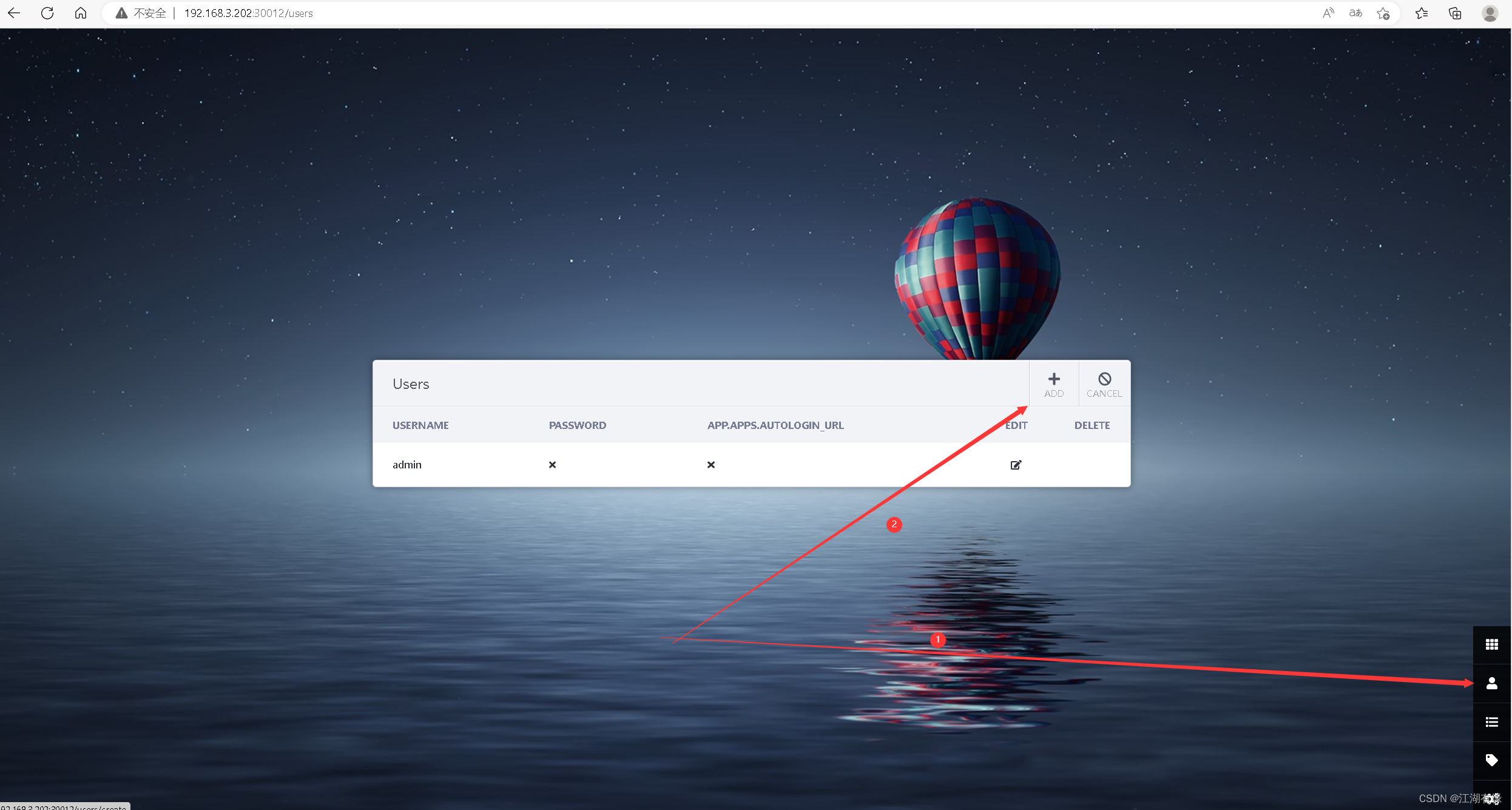Select APP.APPS.AUTOLOGIN_URL tab column
The height and width of the screenshot is (810, 1512).
pyautogui.click(x=775, y=425)
